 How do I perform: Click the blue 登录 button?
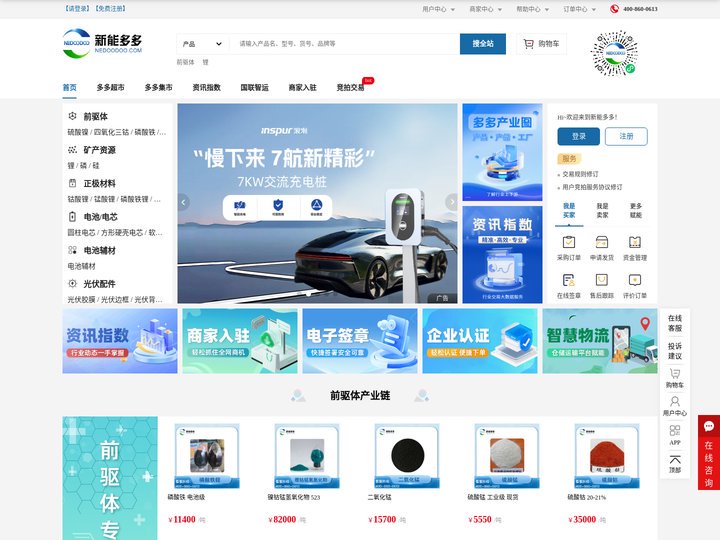pos(579,136)
